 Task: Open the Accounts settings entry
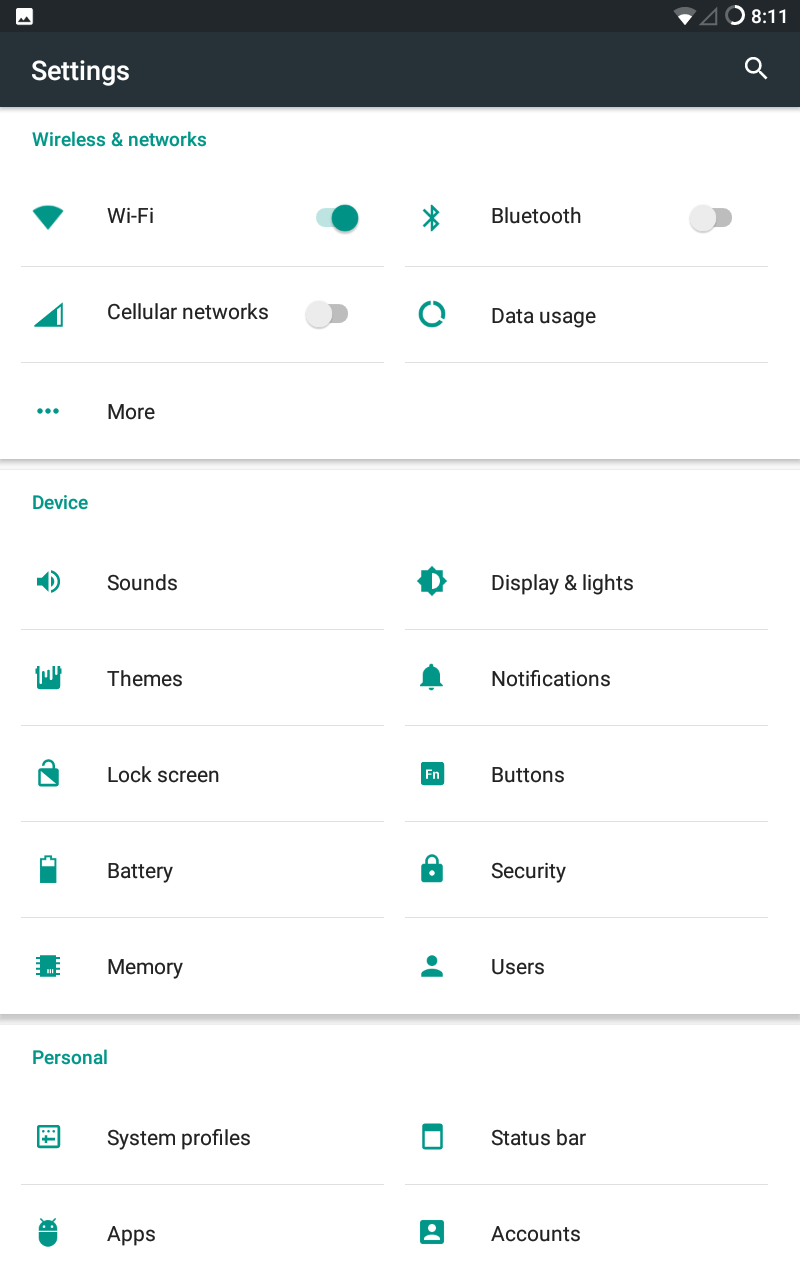(x=535, y=1234)
